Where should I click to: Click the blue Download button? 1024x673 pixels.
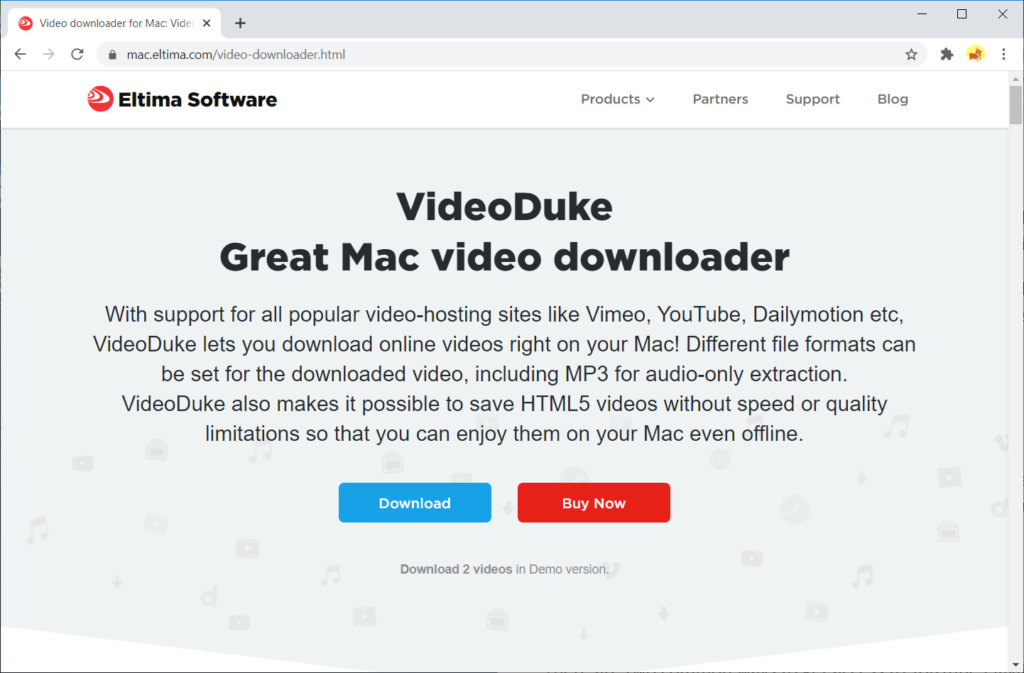pyautogui.click(x=415, y=503)
